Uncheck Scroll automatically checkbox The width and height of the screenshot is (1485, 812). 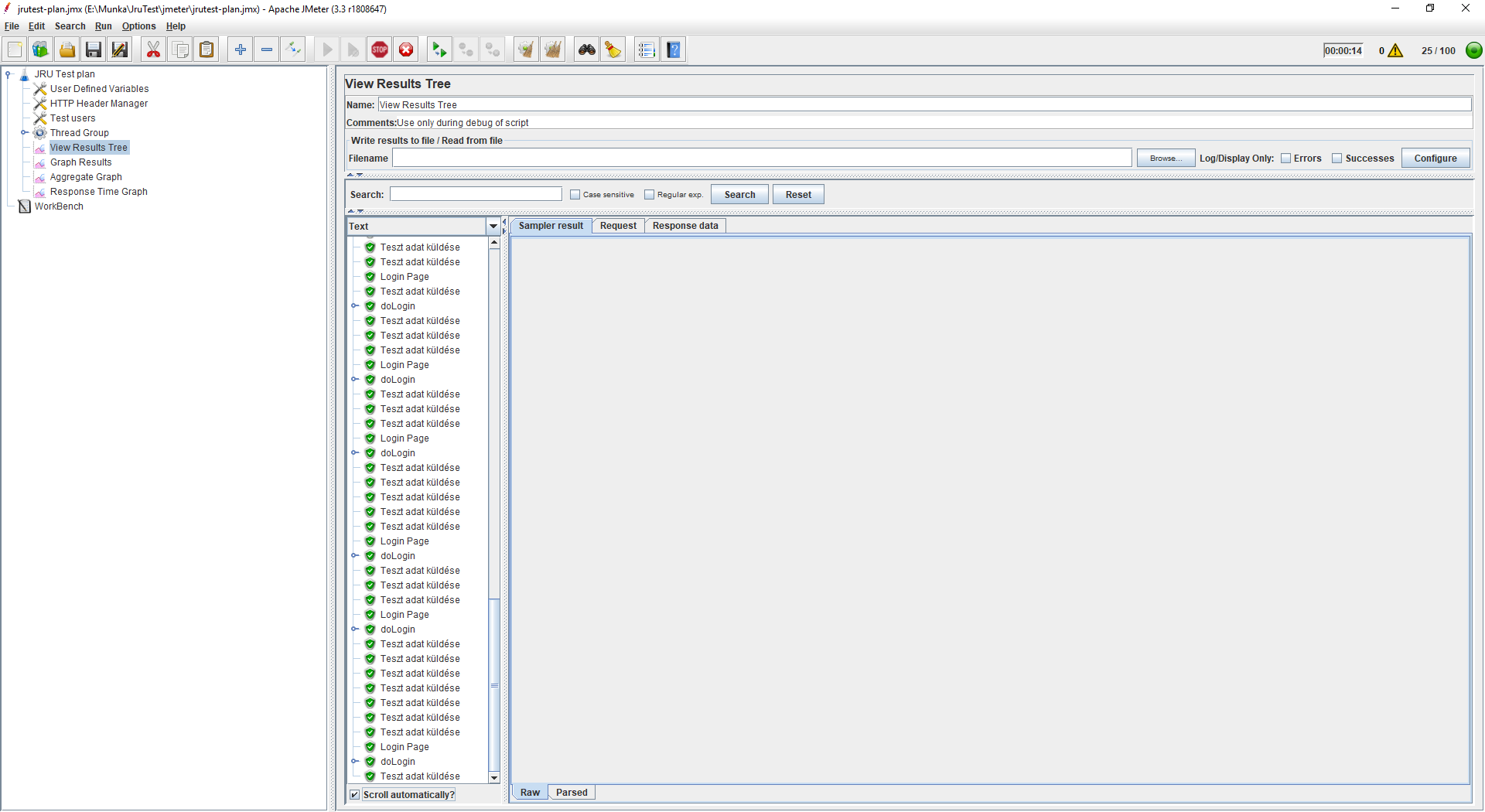[x=354, y=795]
